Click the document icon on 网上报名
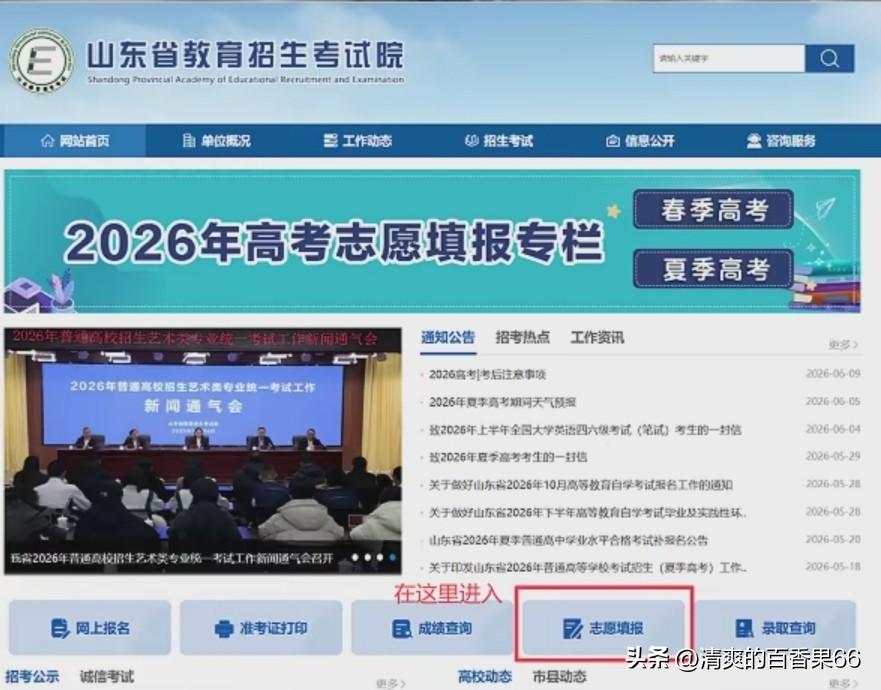Viewport: 881px width, 690px height. pos(59,628)
